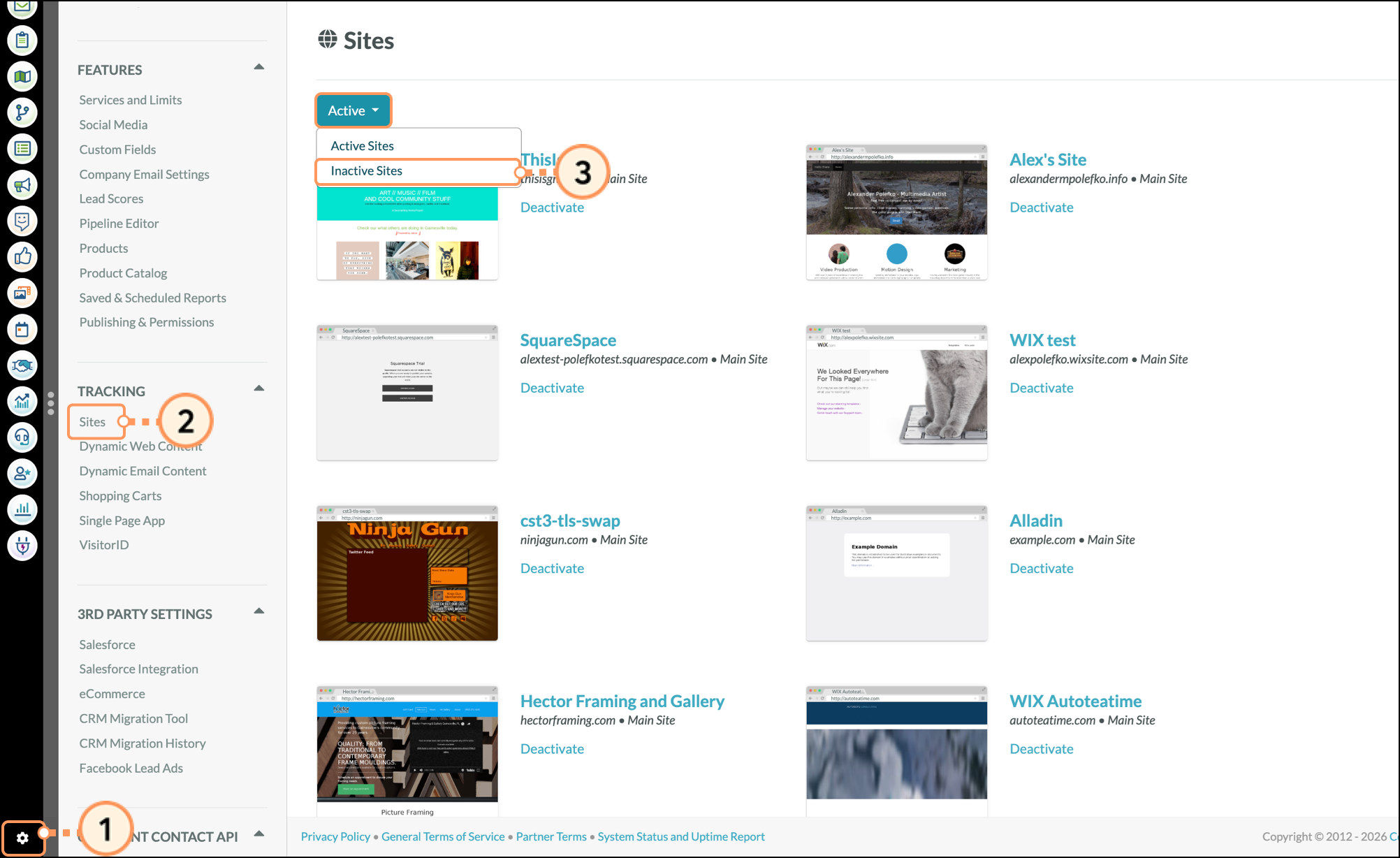Open the calendar icon in the rail
The width and height of the screenshot is (1400, 858).
click(x=22, y=329)
